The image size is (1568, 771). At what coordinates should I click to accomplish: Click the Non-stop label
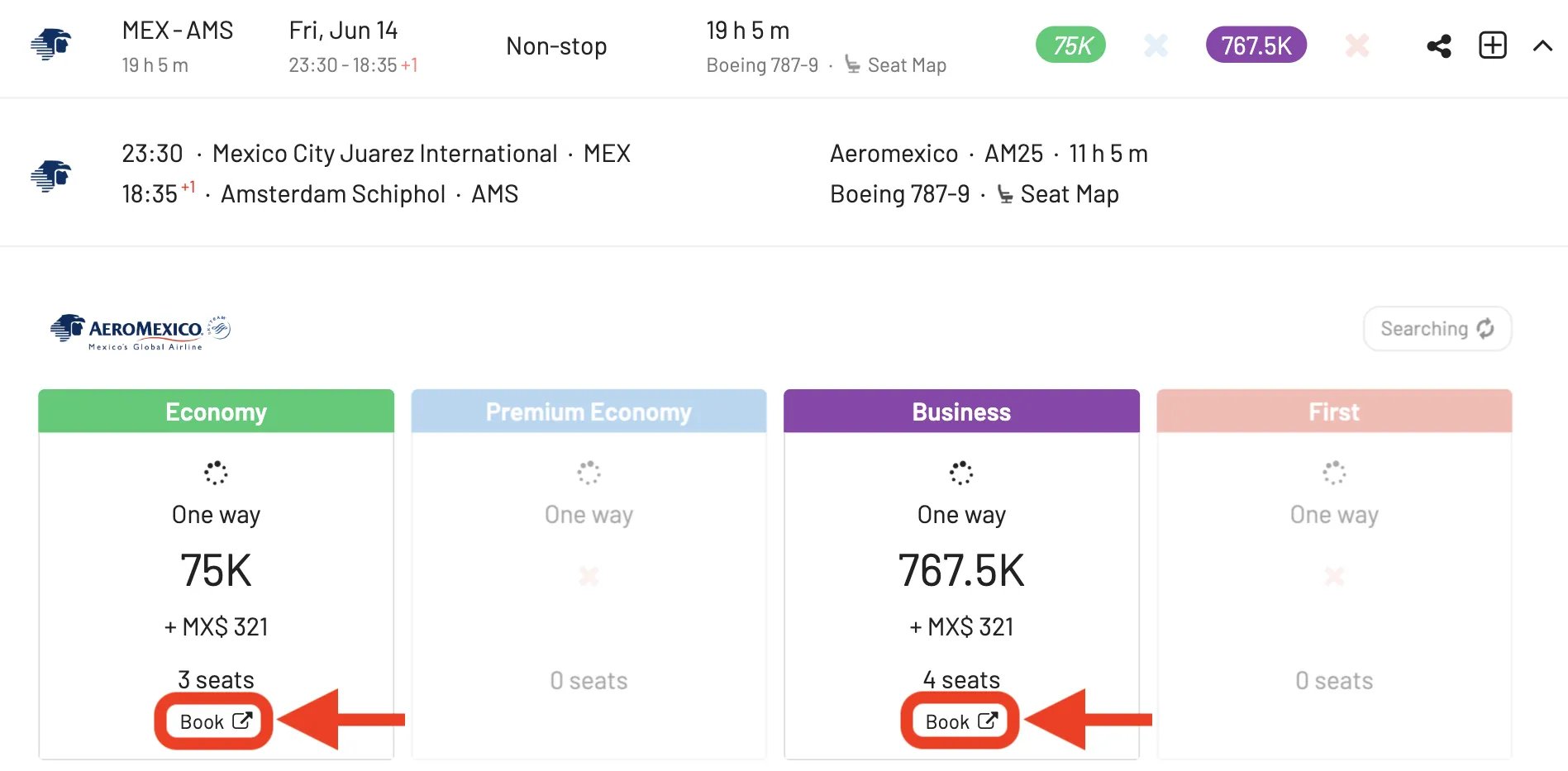(x=556, y=46)
